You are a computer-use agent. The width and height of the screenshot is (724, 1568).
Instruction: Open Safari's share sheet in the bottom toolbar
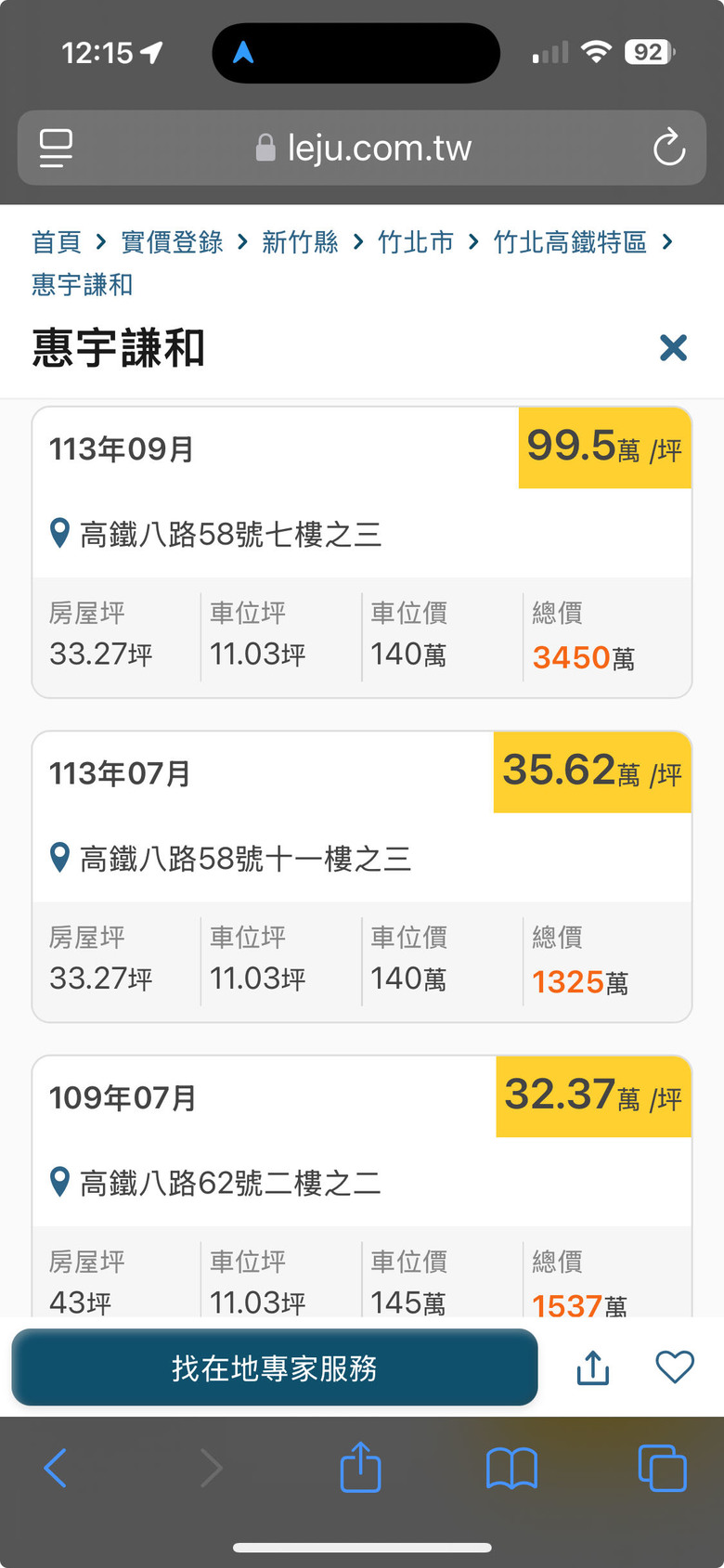click(x=360, y=1467)
